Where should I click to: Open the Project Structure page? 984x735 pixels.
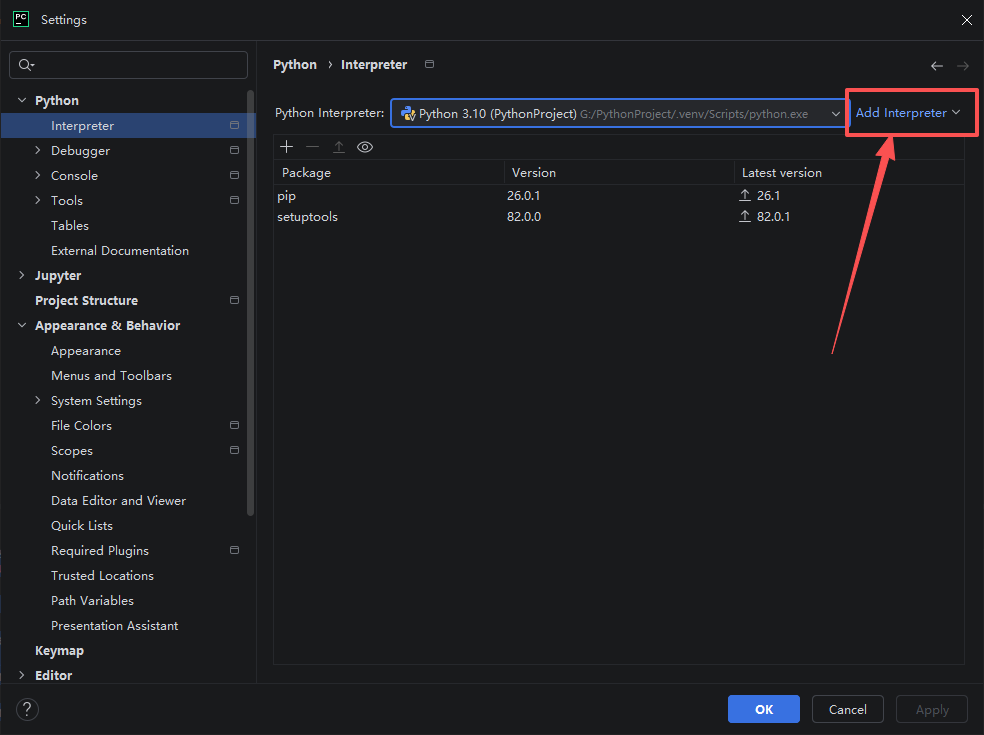(87, 301)
